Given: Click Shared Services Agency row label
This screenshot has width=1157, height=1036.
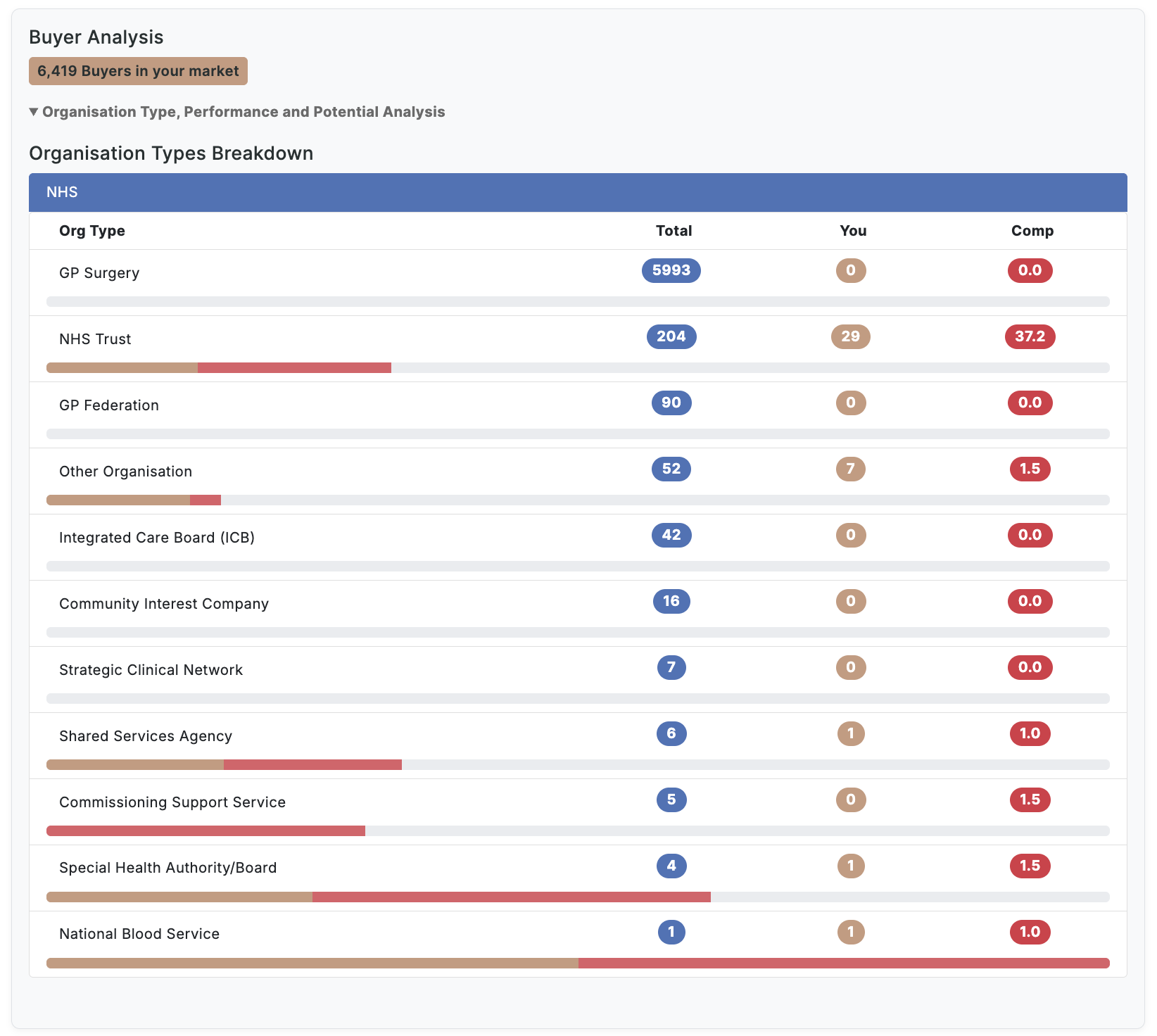Looking at the screenshot, I should pos(146,736).
